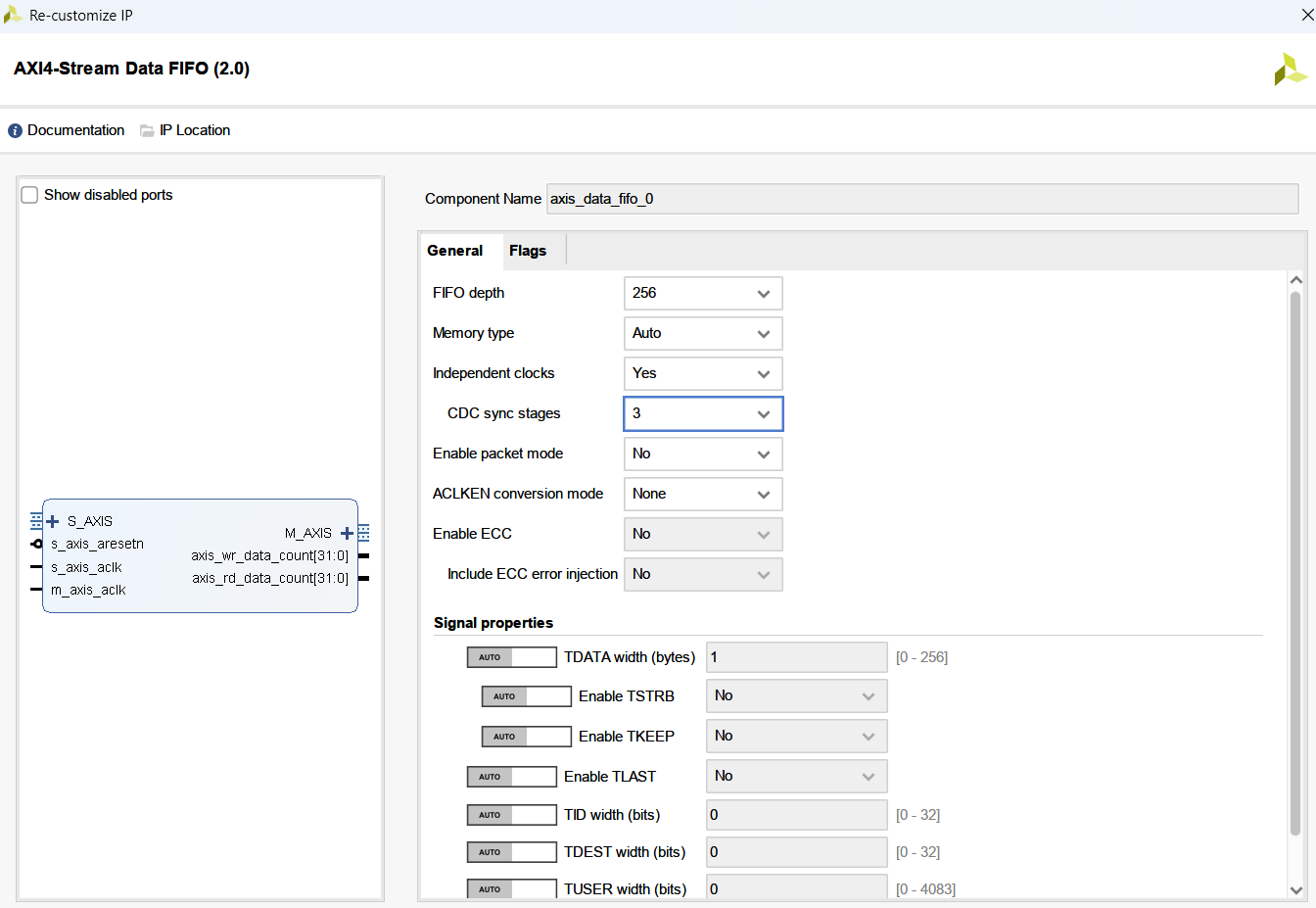The height and width of the screenshot is (908, 1316).
Task: Open the ACLKEN conversion mode dropdown
Action: pyautogui.click(x=703, y=494)
